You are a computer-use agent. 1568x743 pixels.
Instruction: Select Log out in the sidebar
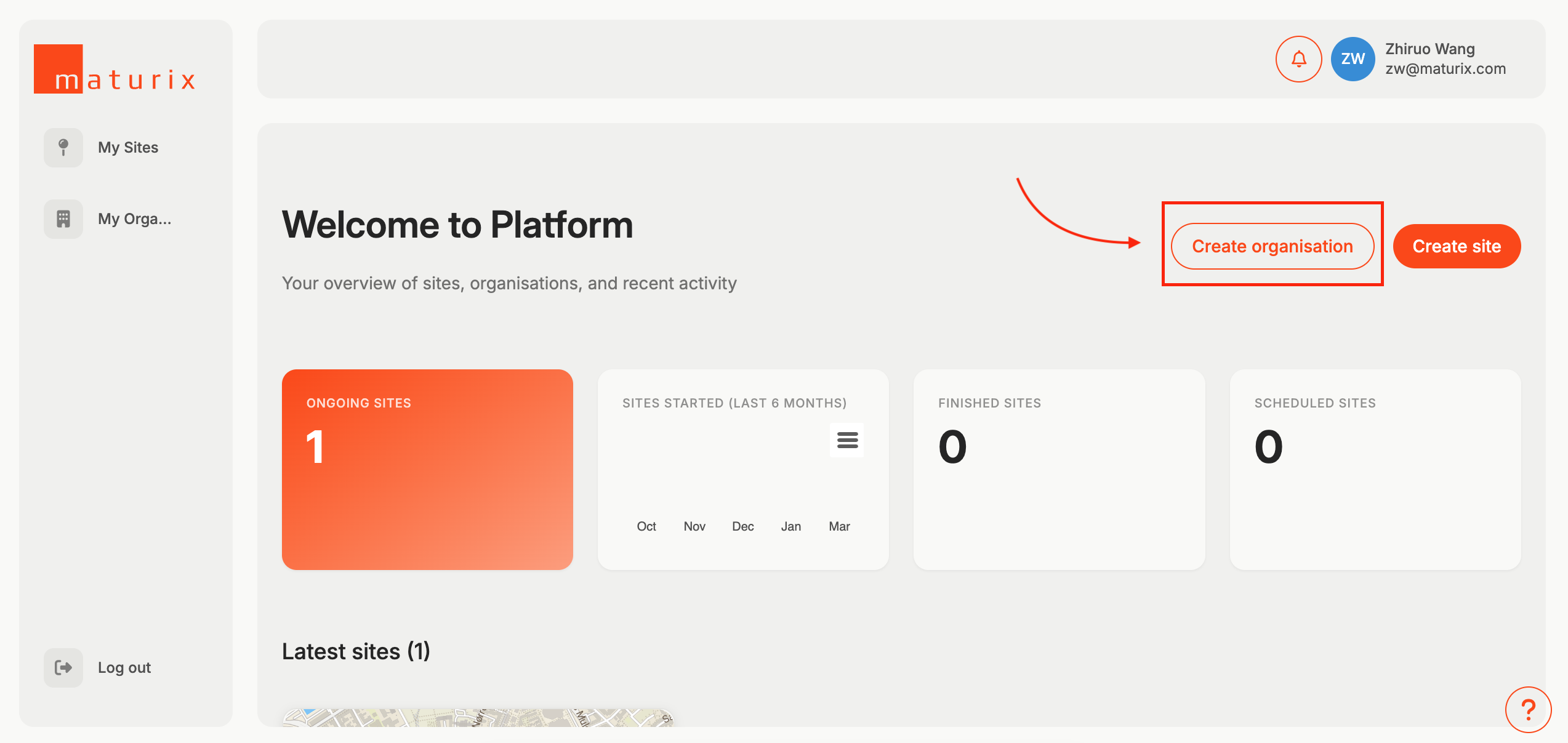[124, 668]
